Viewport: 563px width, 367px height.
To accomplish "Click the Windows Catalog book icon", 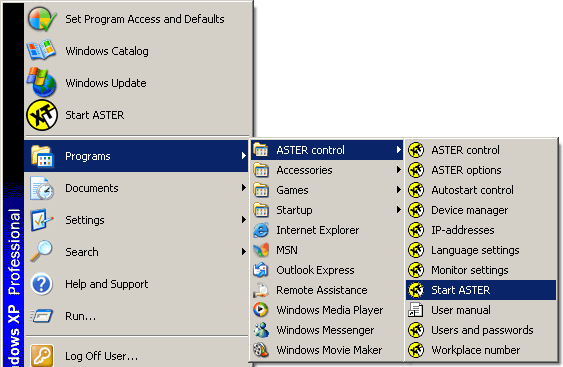I will (41, 50).
